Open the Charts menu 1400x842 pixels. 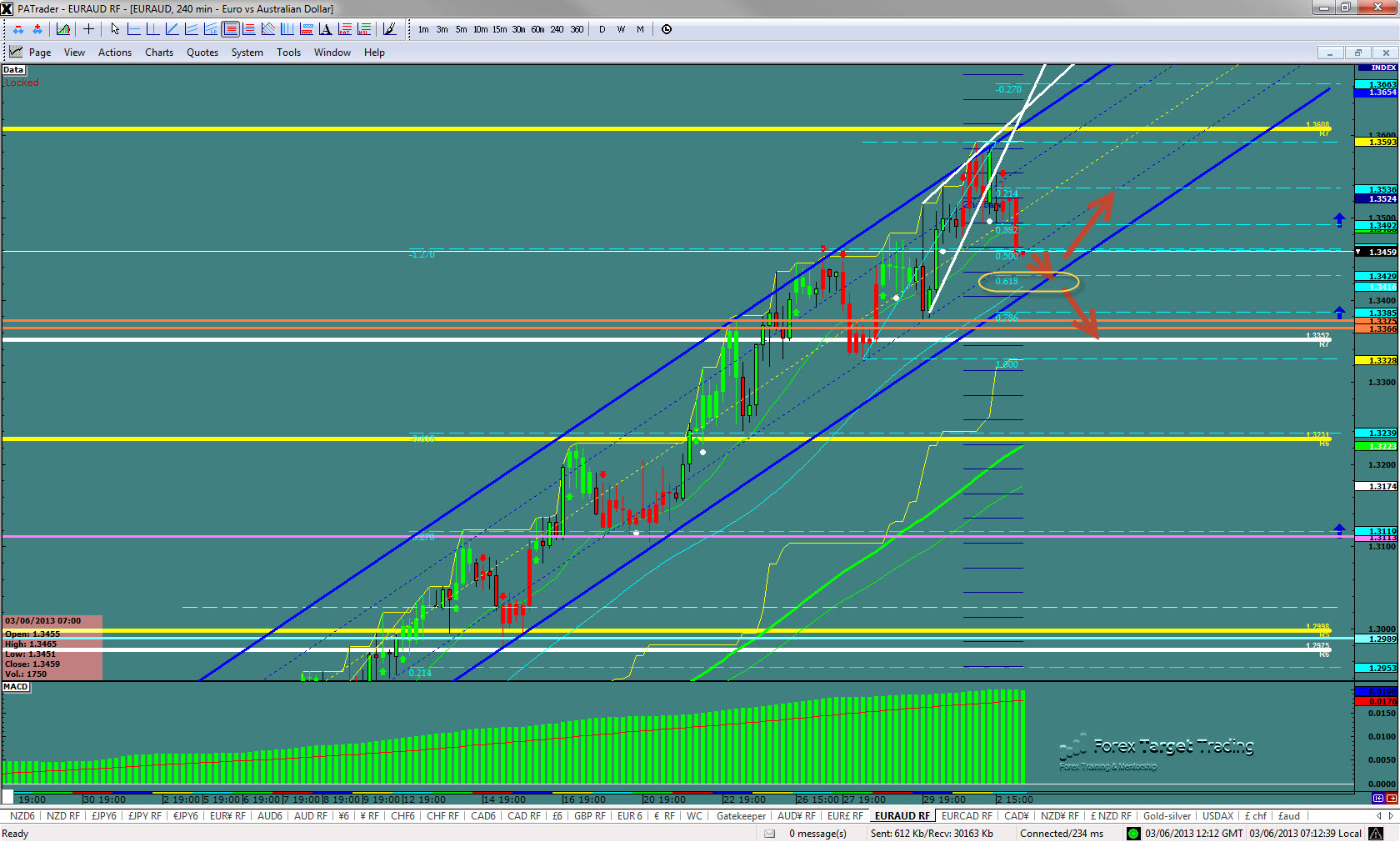(159, 53)
